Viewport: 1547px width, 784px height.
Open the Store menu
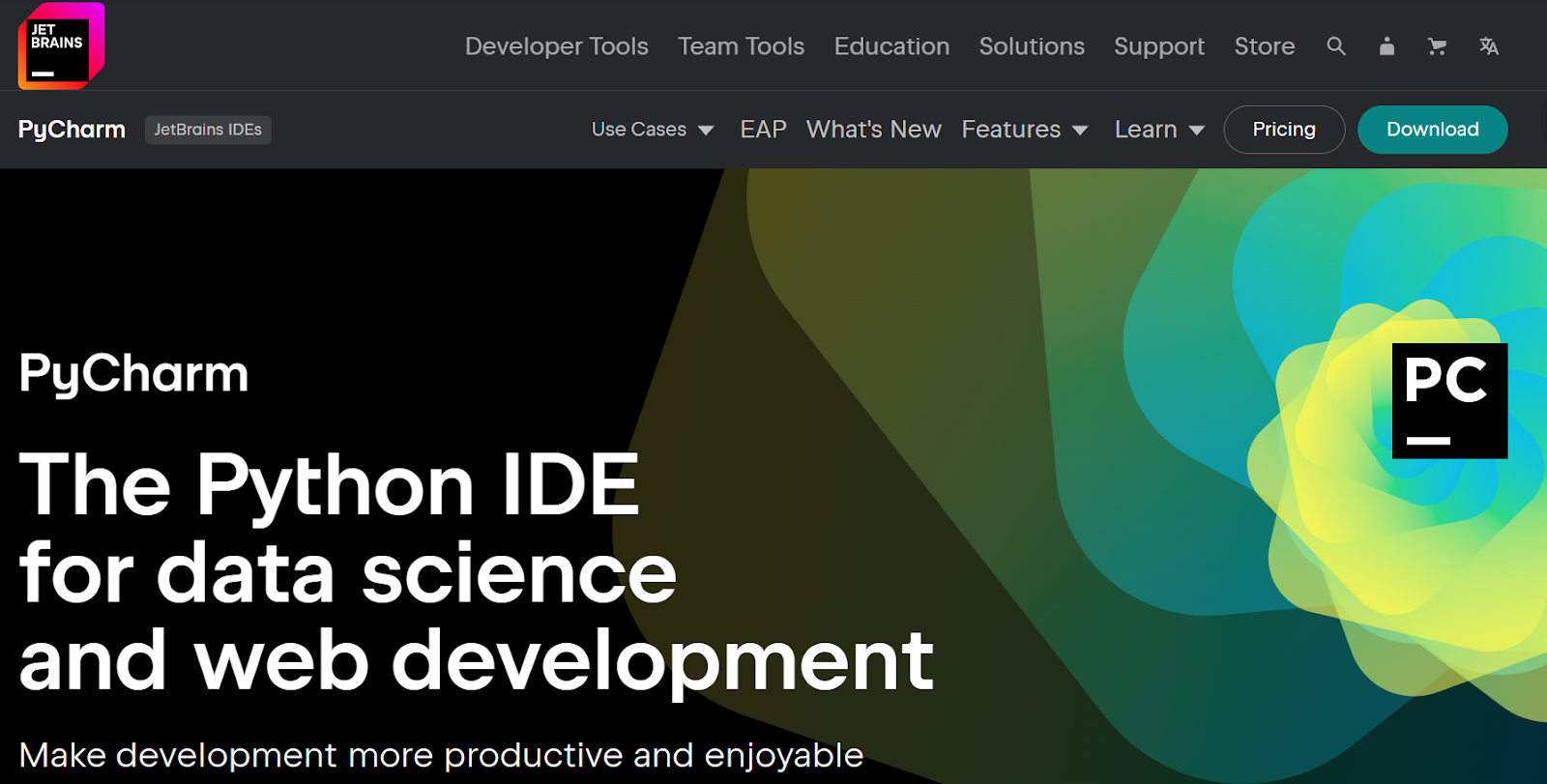pos(1265,46)
